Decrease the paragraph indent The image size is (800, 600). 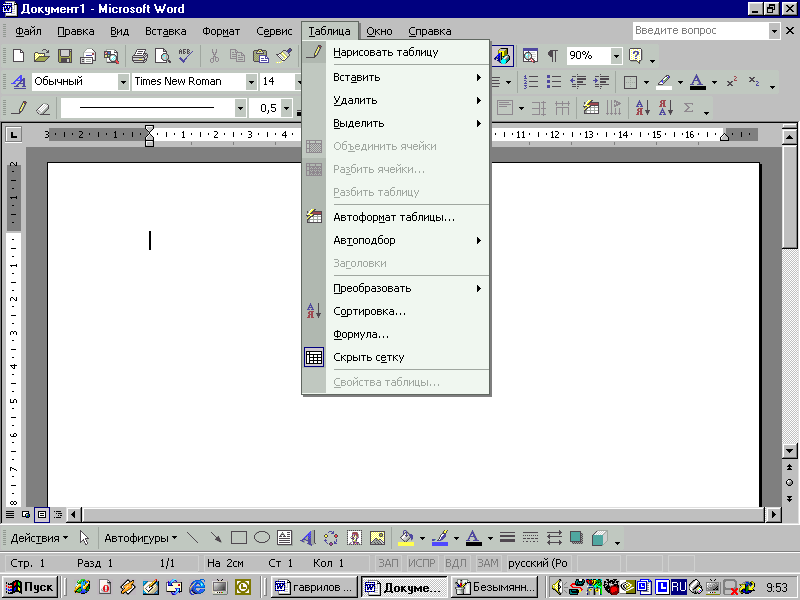coord(578,82)
